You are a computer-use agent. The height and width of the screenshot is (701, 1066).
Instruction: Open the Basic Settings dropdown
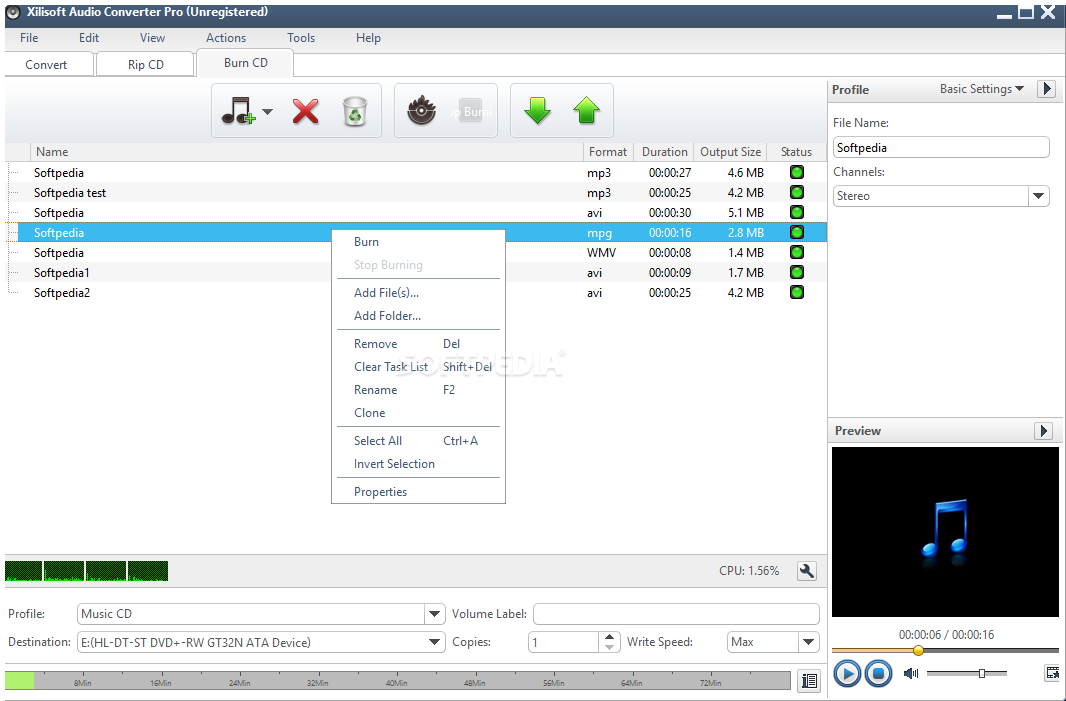click(982, 89)
